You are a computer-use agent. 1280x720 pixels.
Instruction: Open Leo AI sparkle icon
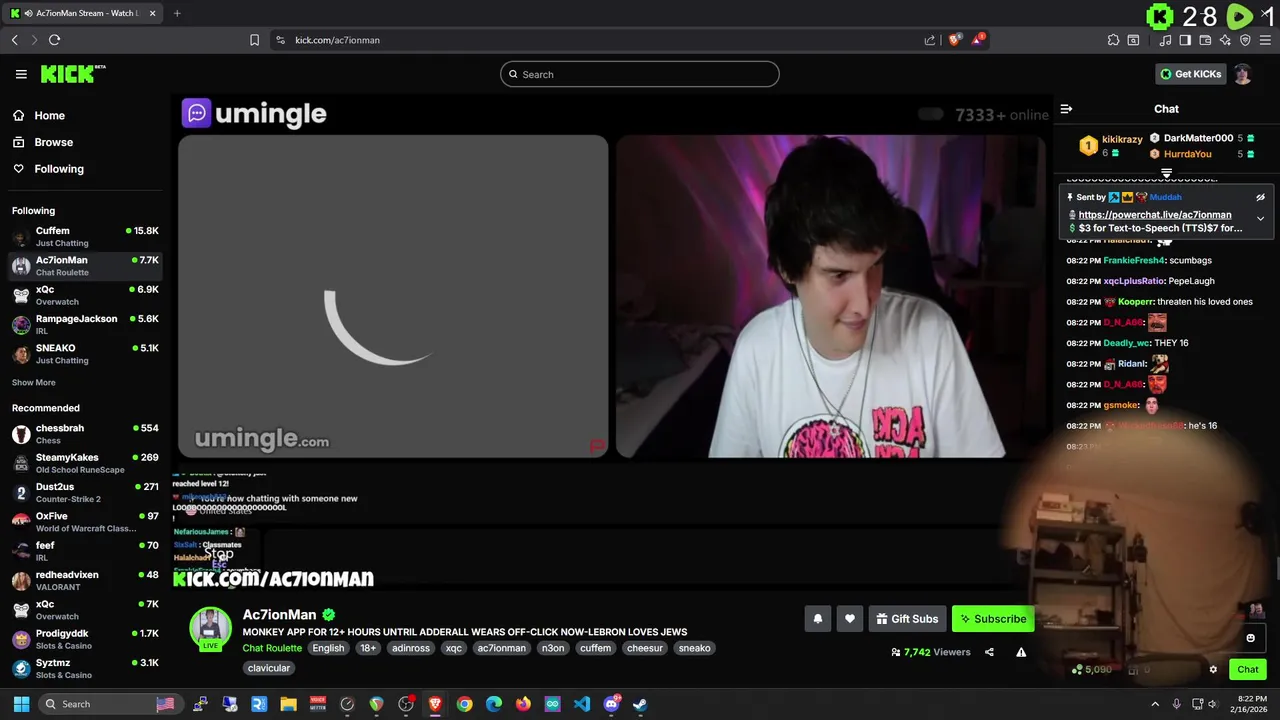tap(1225, 40)
